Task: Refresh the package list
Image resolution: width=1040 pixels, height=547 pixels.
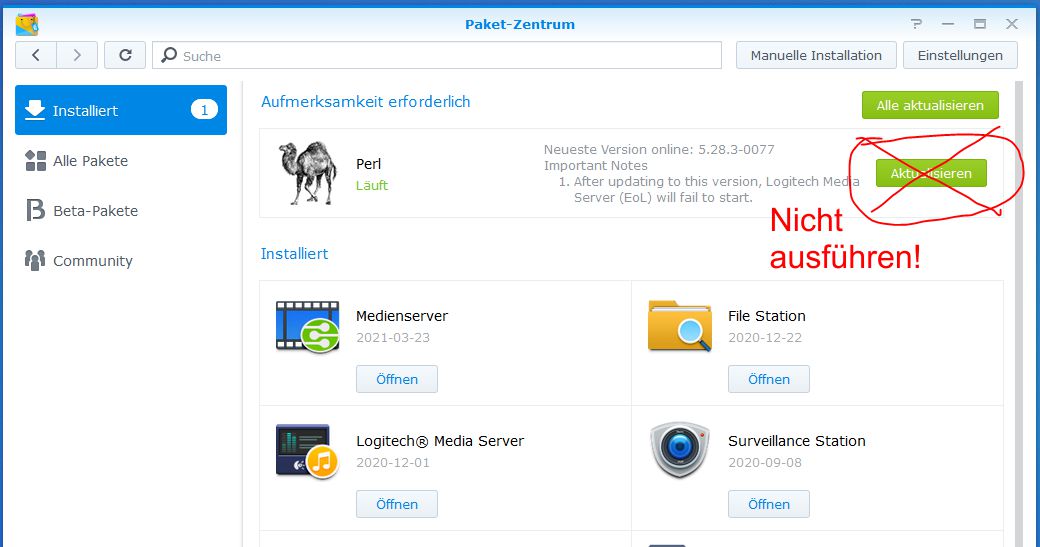Action: click(x=125, y=55)
